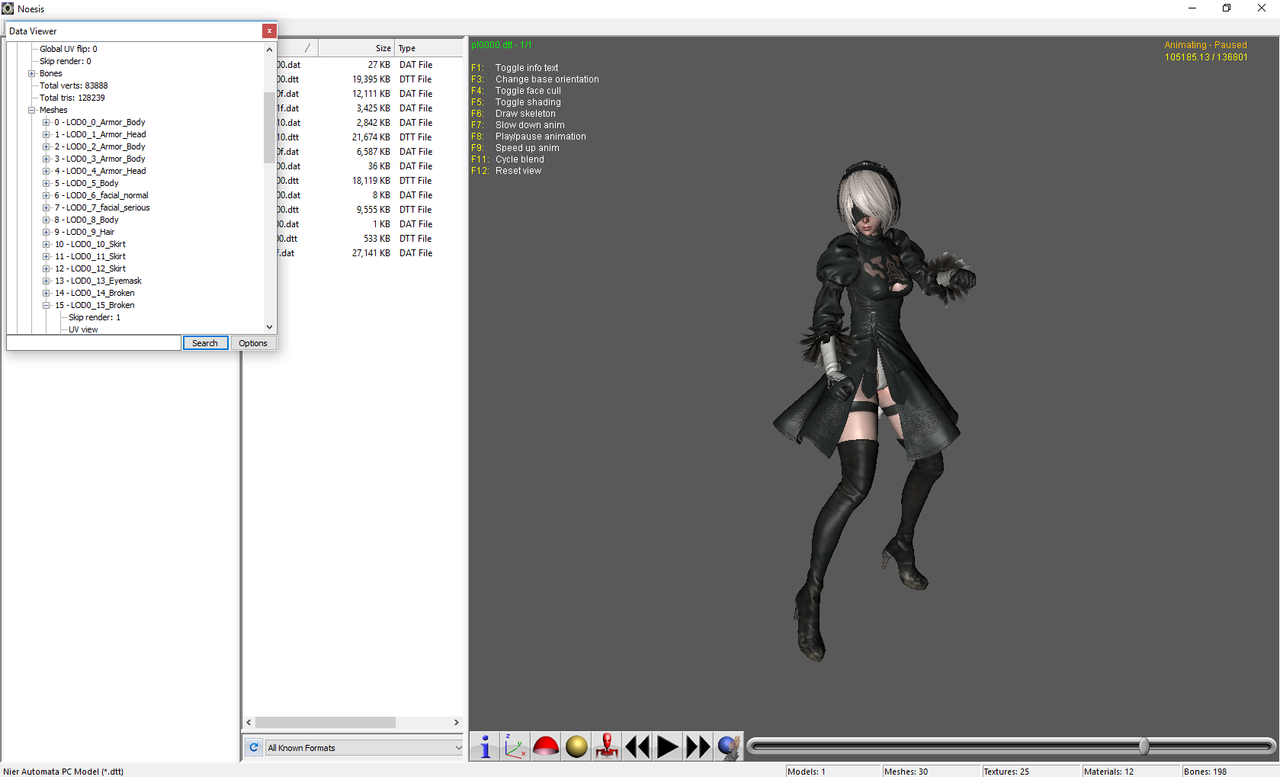1280x777 pixels.
Task: Click the gold sphere material icon
Action: (577, 746)
